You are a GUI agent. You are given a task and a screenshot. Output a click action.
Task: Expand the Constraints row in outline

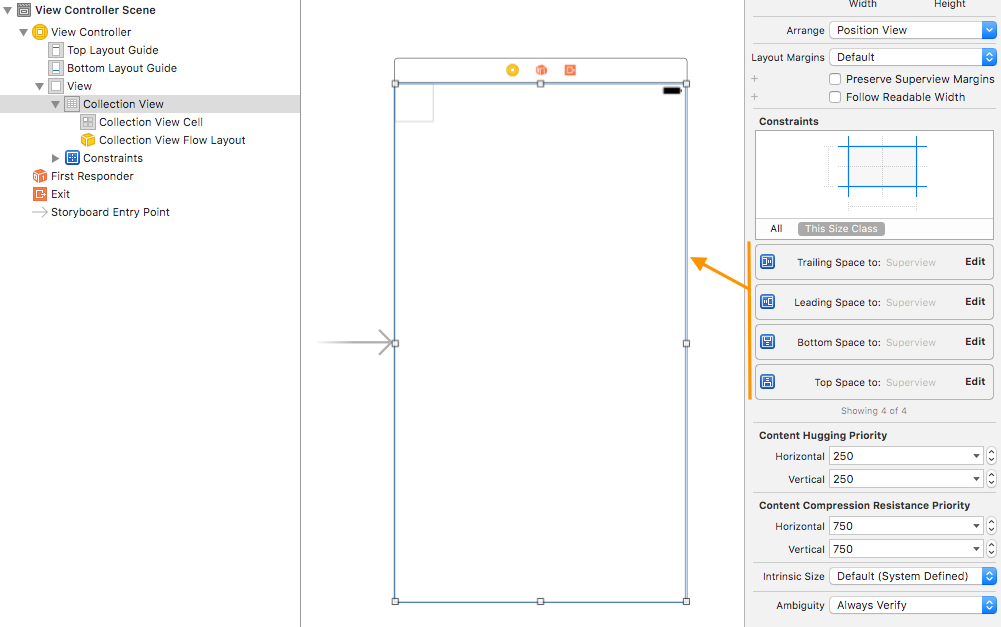[56, 158]
